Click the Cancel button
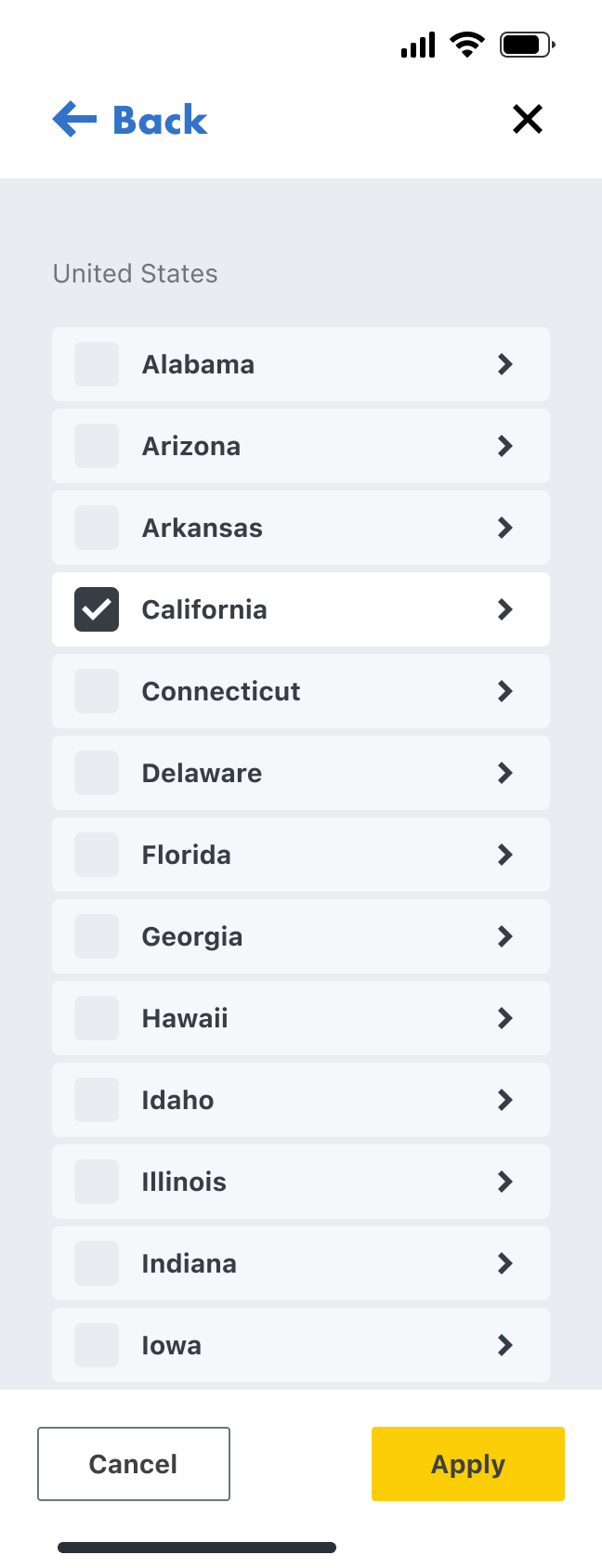Viewport: 602px width, 1568px height. pyautogui.click(x=134, y=1464)
